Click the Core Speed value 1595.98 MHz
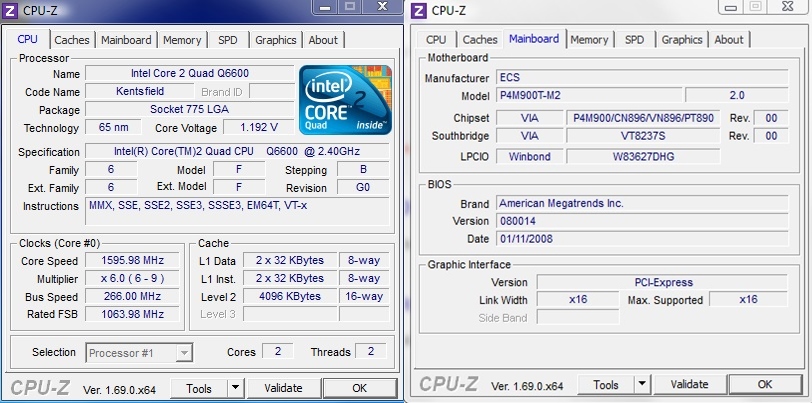Image resolution: width=812 pixels, height=403 pixels. click(x=133, y=260)
